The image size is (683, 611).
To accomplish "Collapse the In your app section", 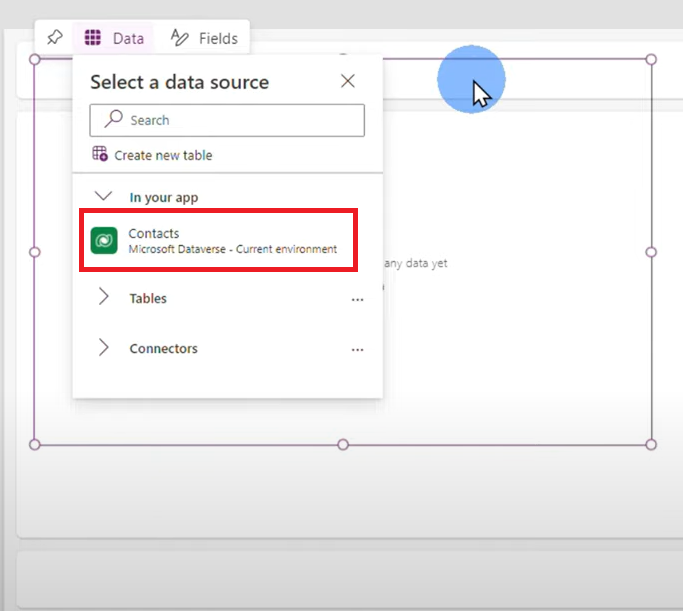I will [x=104, y=196].
